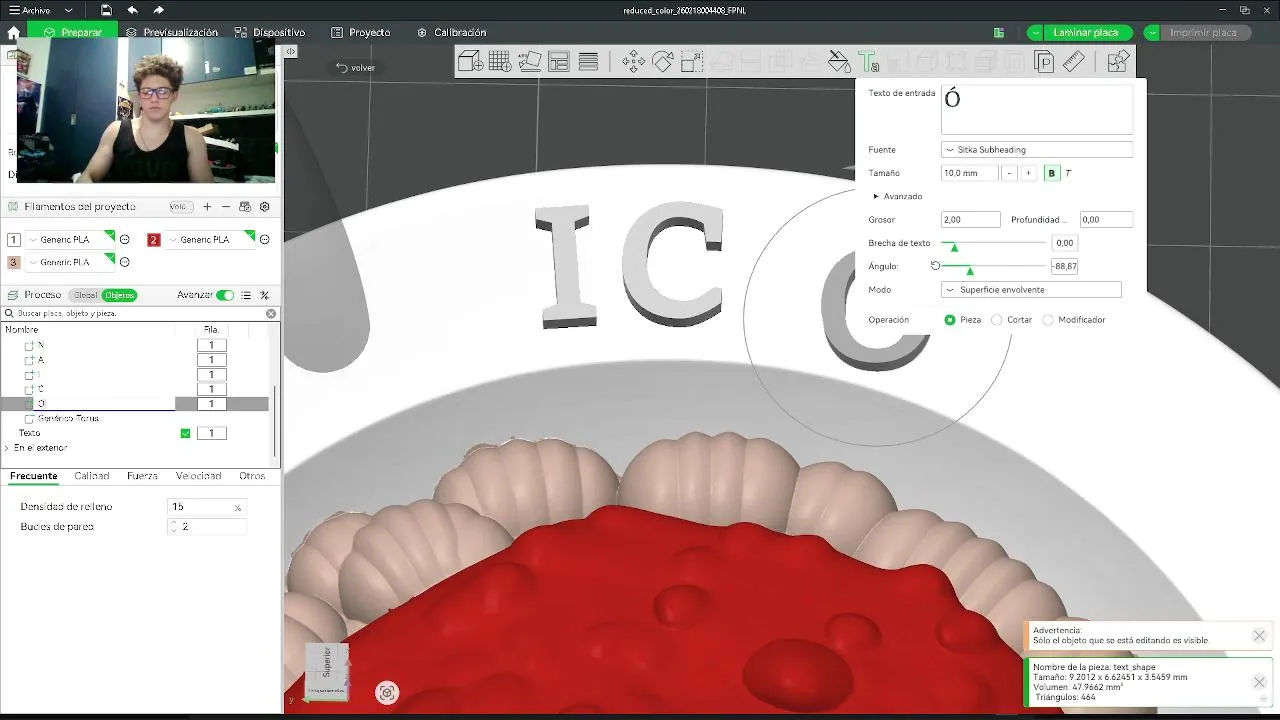Image resolution: width=1280 pixels, height=720 pixels.
Task: Open the process settings list icon
Action: [x=246, y=295]
